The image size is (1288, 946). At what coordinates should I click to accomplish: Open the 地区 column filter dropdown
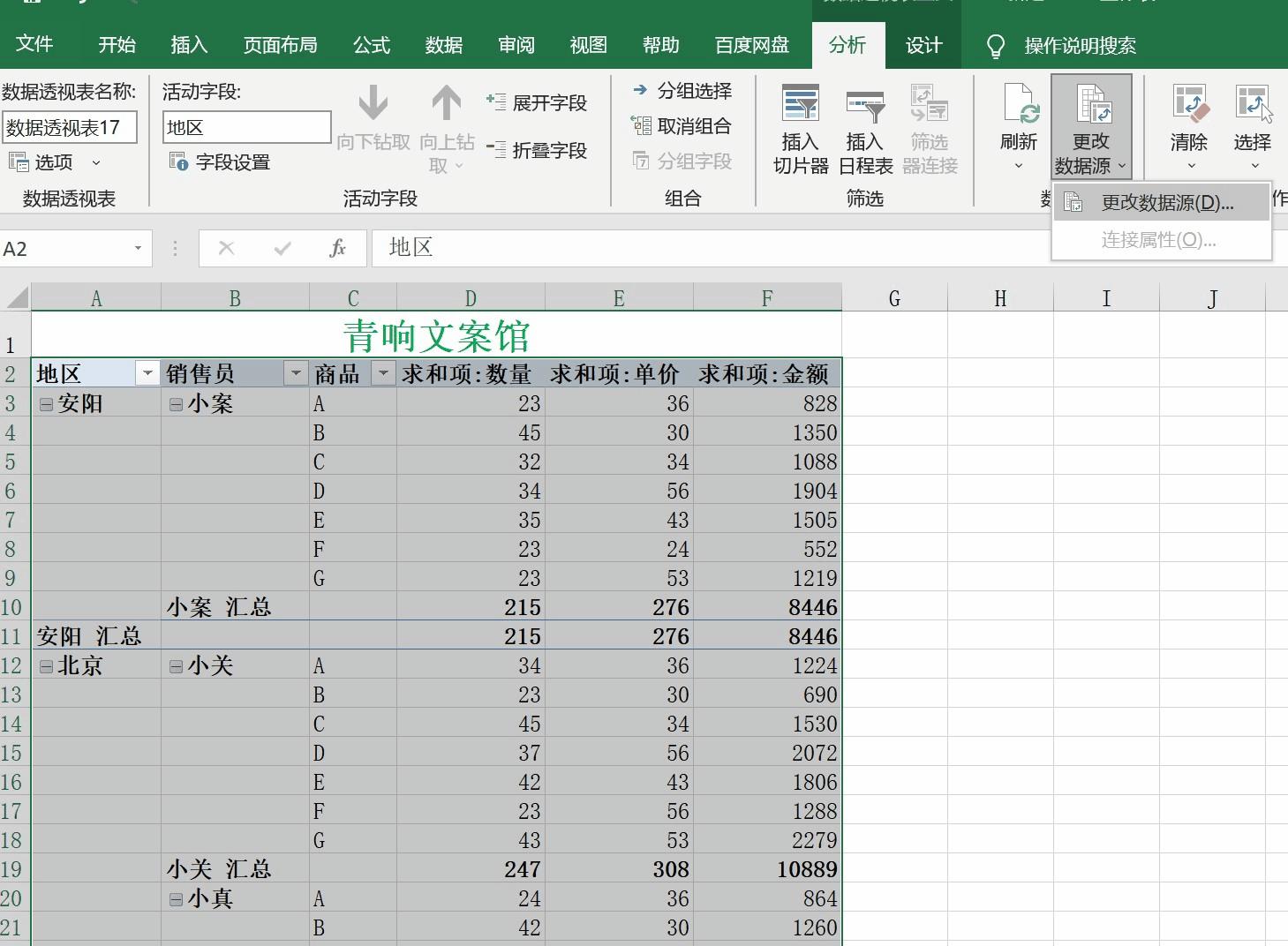pyautogui.click(x=147, y=373)
